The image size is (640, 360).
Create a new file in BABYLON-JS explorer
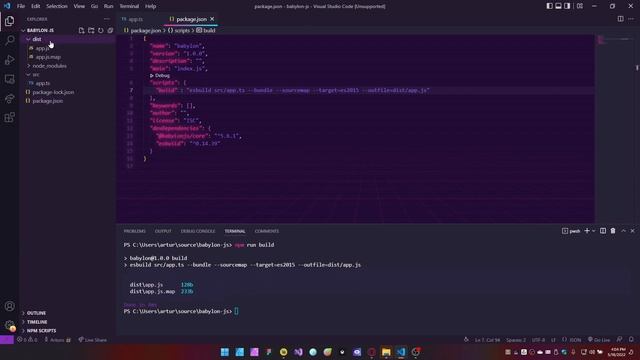pyautogui.click(x=81, y=30)
